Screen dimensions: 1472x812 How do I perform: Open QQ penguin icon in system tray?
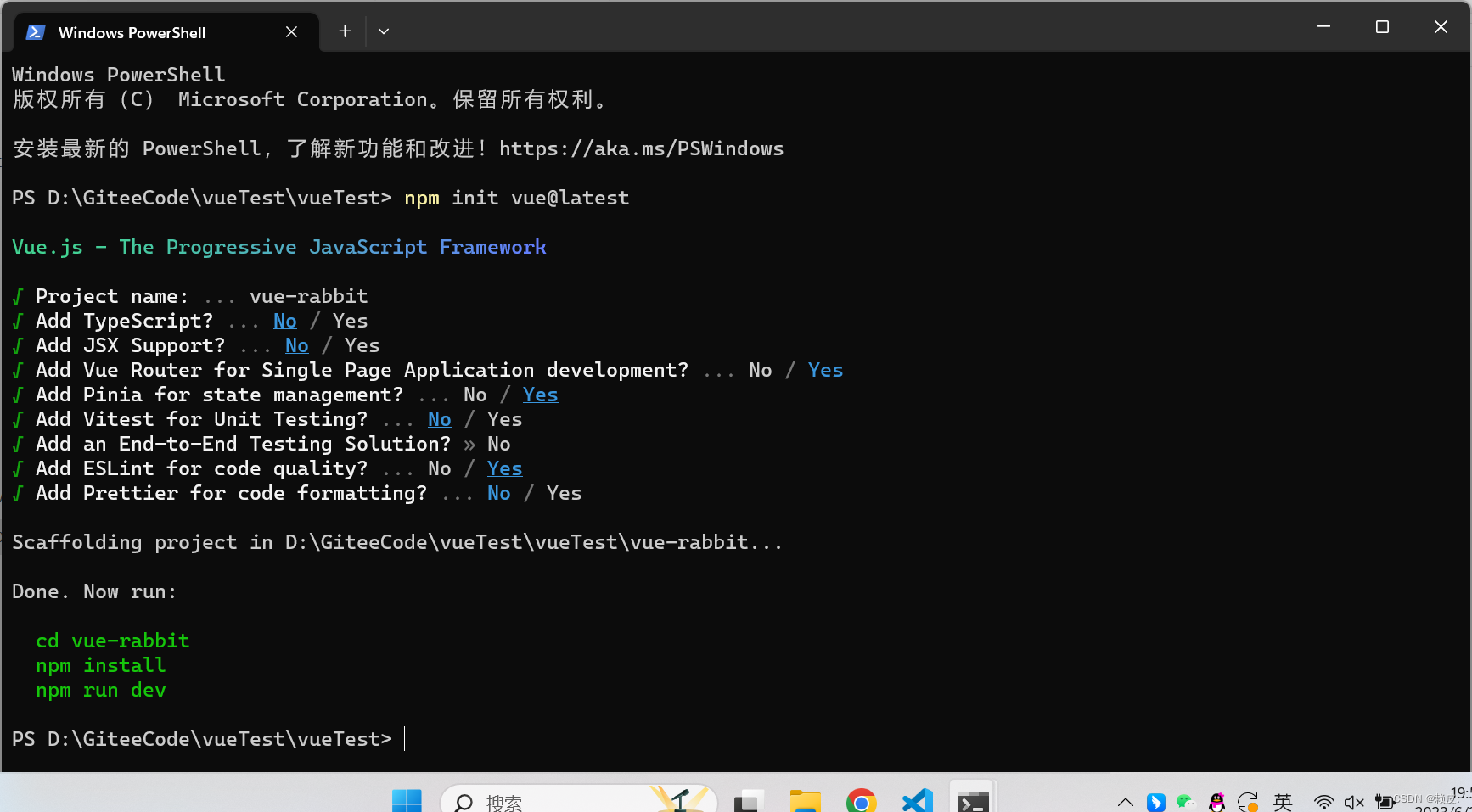pyautogui.click(x=1216, y=802)
